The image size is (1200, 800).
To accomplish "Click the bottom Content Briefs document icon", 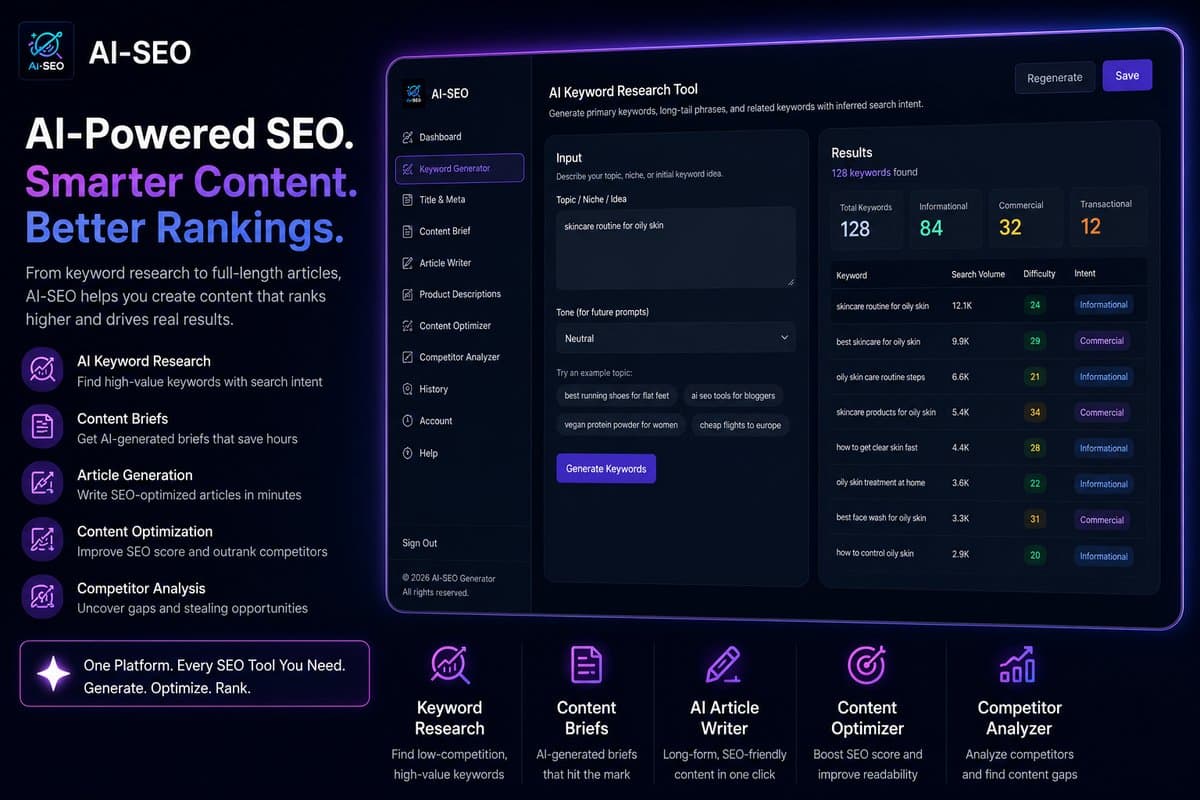I will pyautogui.click(x=586, y=664).
